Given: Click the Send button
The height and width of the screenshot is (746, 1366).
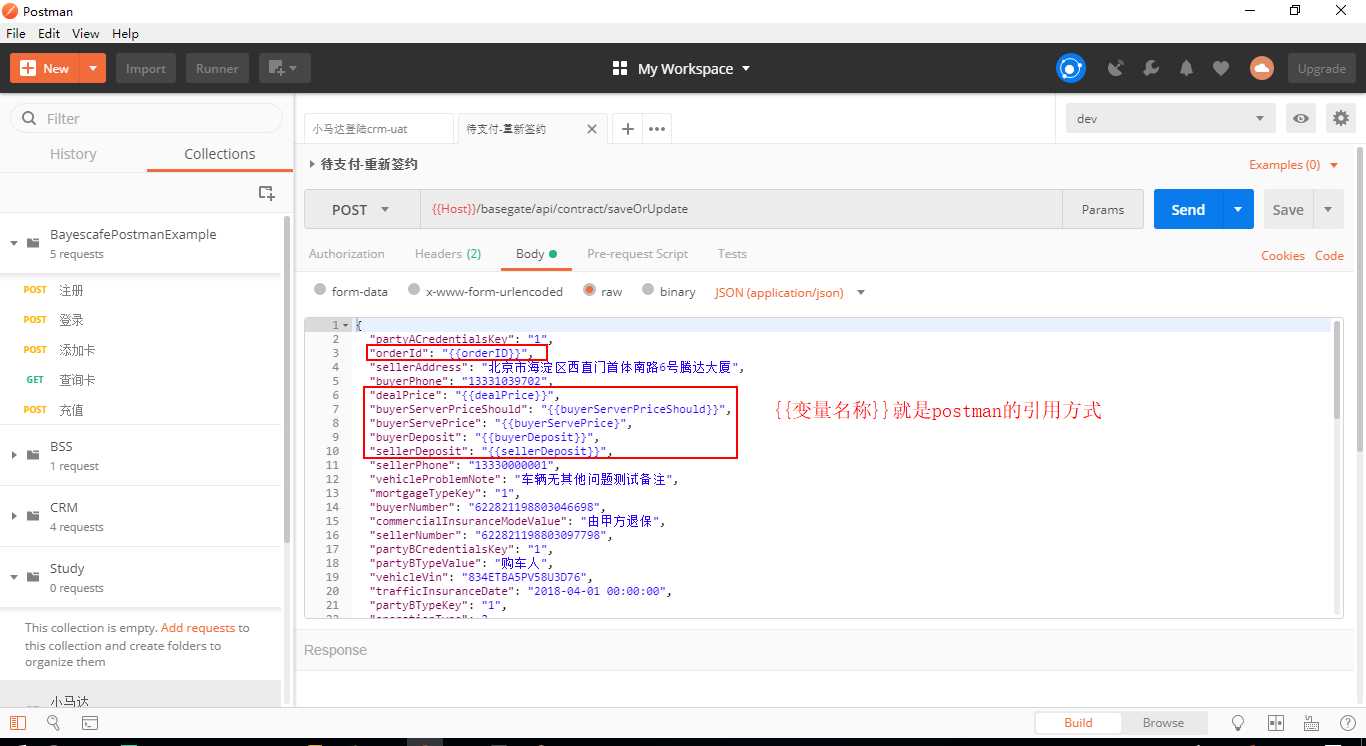Looking at the screenshot, I should pyautogui.click(x=1188, y=209).
